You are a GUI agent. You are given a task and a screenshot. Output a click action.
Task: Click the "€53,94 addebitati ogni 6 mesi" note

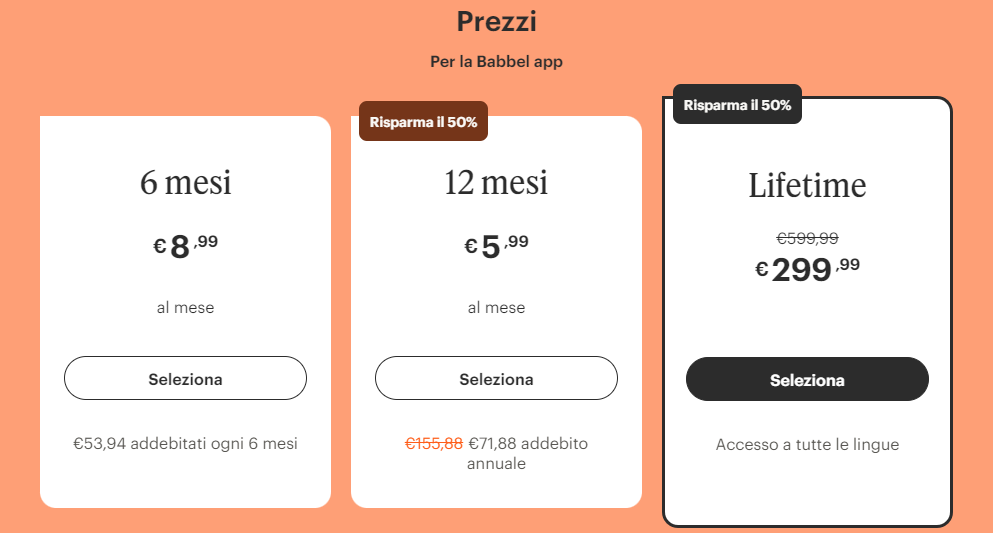click(x=185, y=443)
